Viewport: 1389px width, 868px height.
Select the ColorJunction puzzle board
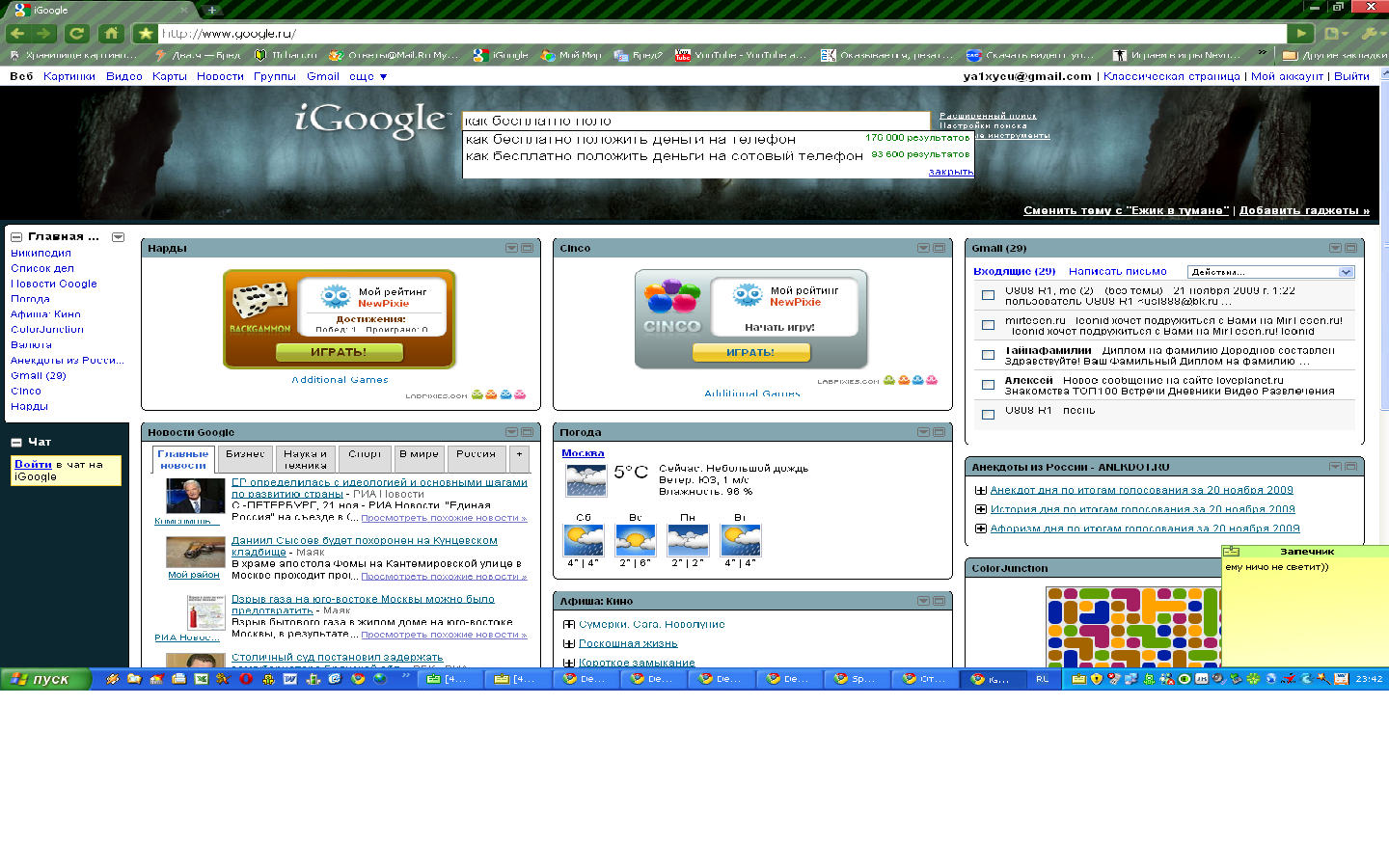(x=1133, y=627)
